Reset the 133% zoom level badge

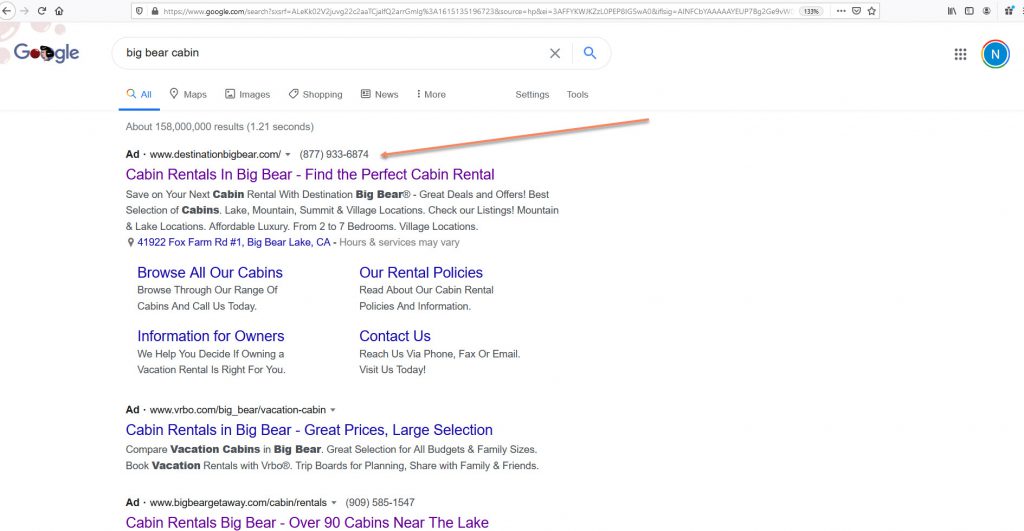(x=811, y=11)
